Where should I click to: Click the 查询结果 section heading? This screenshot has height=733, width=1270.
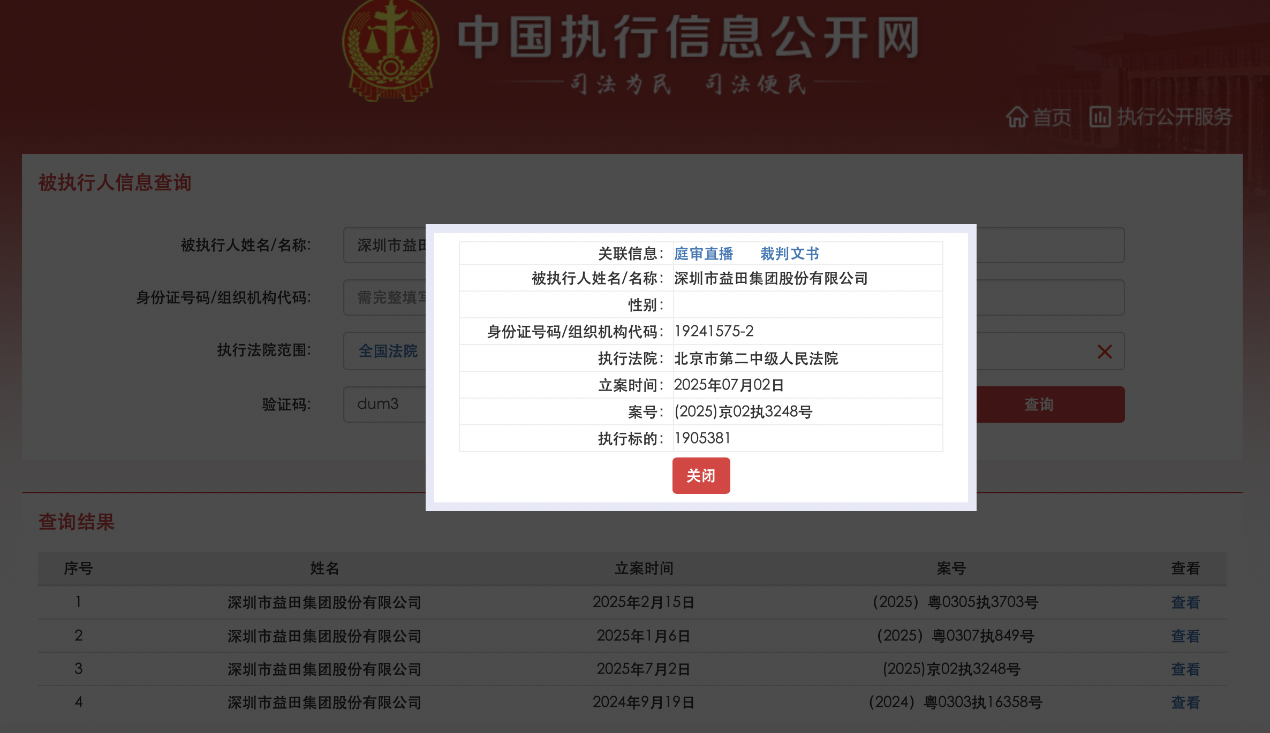(x=76, y=522)
